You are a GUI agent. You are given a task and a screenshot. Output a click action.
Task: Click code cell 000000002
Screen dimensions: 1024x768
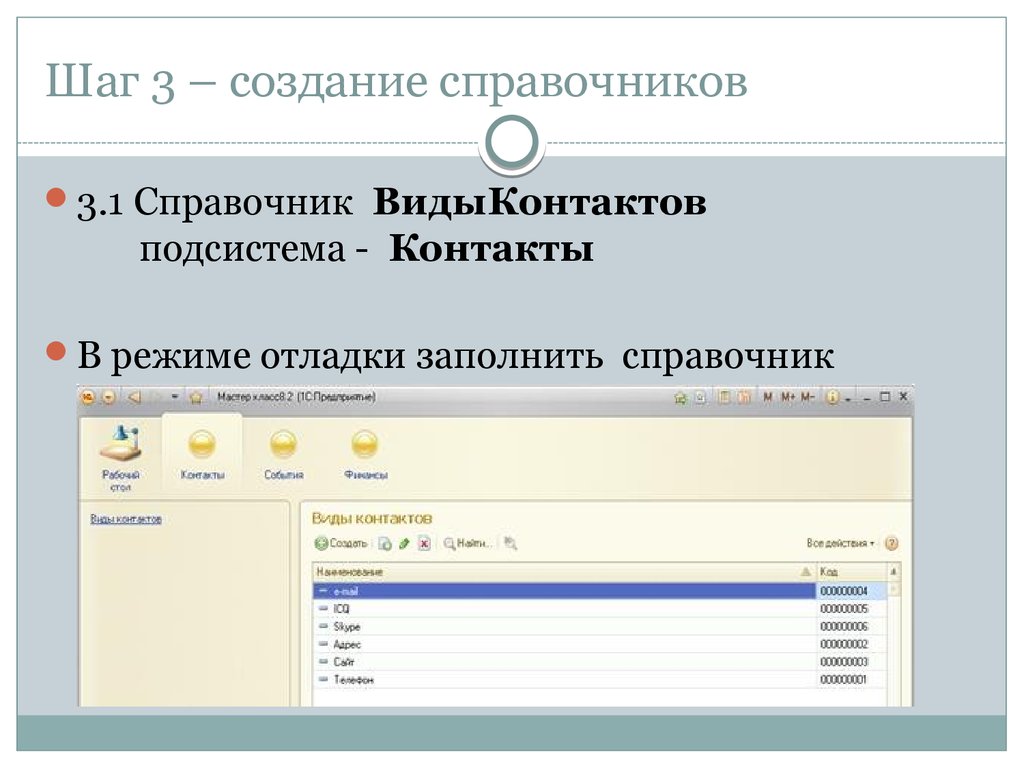tap(852, 645)
